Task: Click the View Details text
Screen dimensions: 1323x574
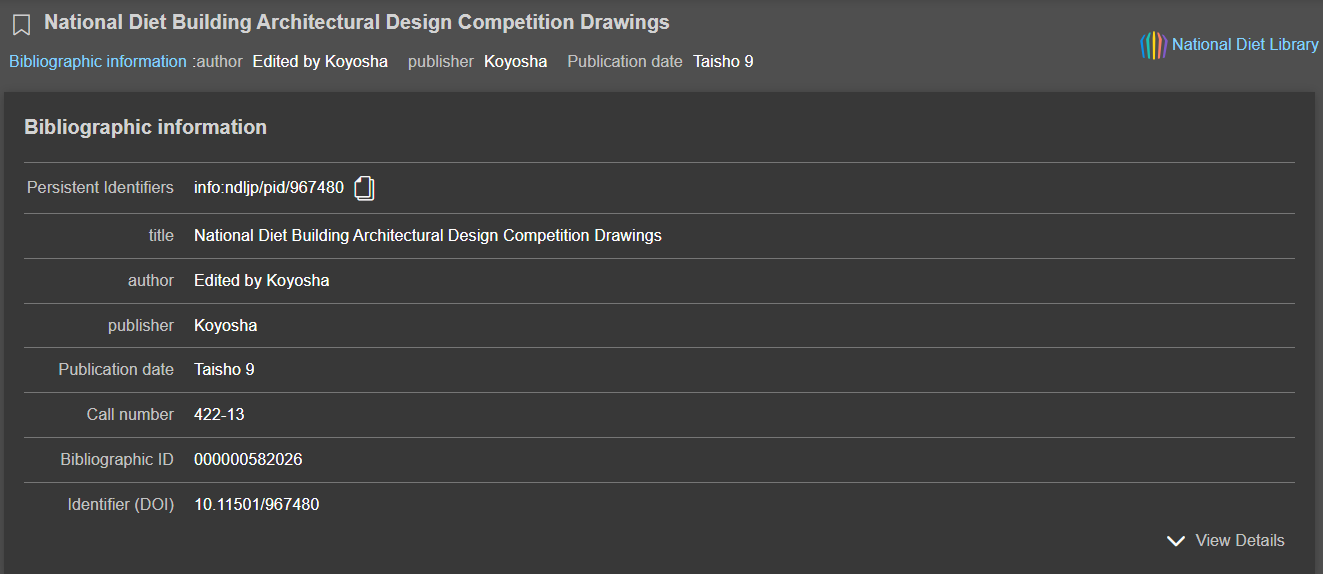Action: coord(1240,541)
